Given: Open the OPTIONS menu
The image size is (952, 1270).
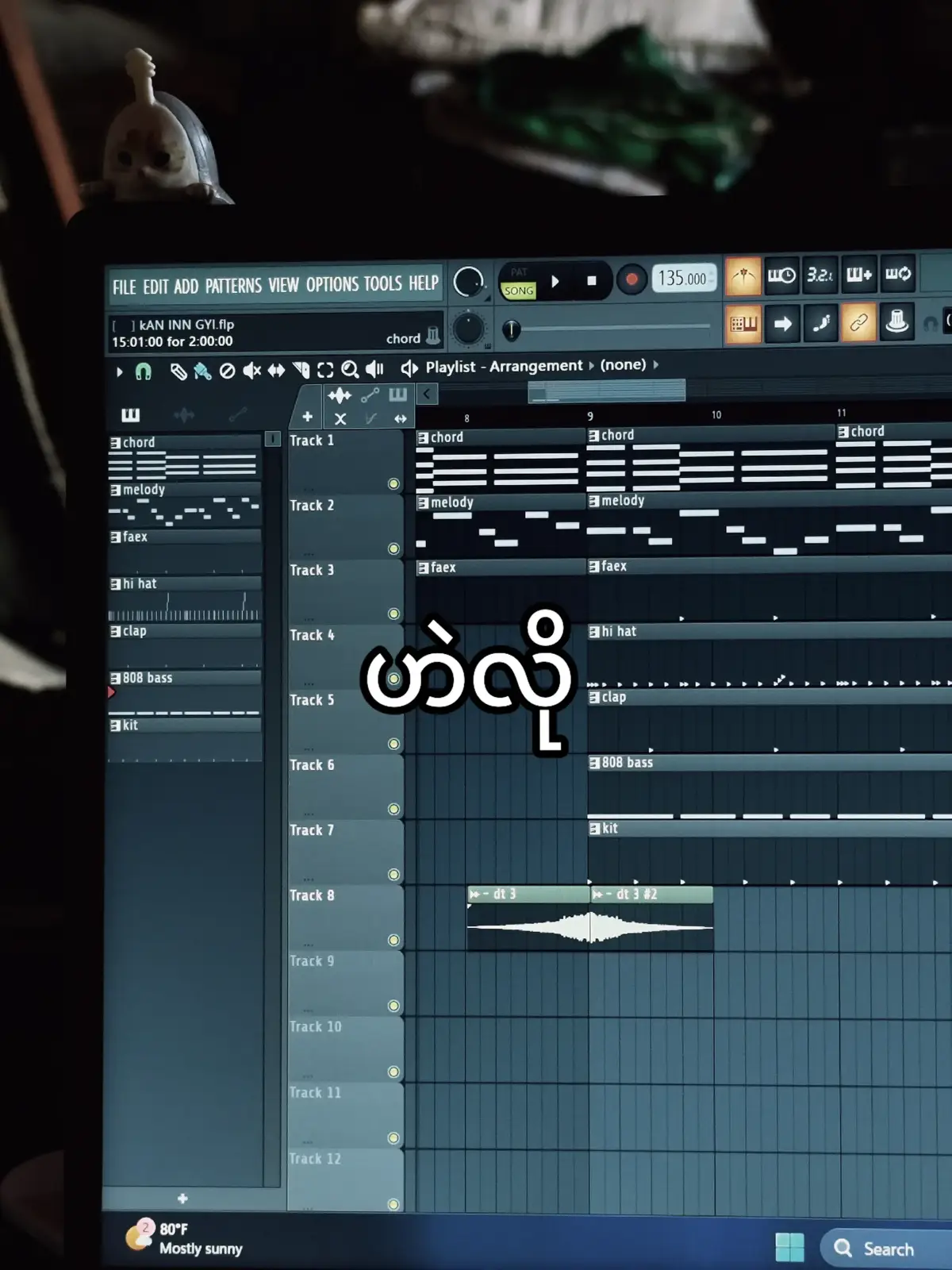Looking at the screenshot, I should (x=331, y=284).
